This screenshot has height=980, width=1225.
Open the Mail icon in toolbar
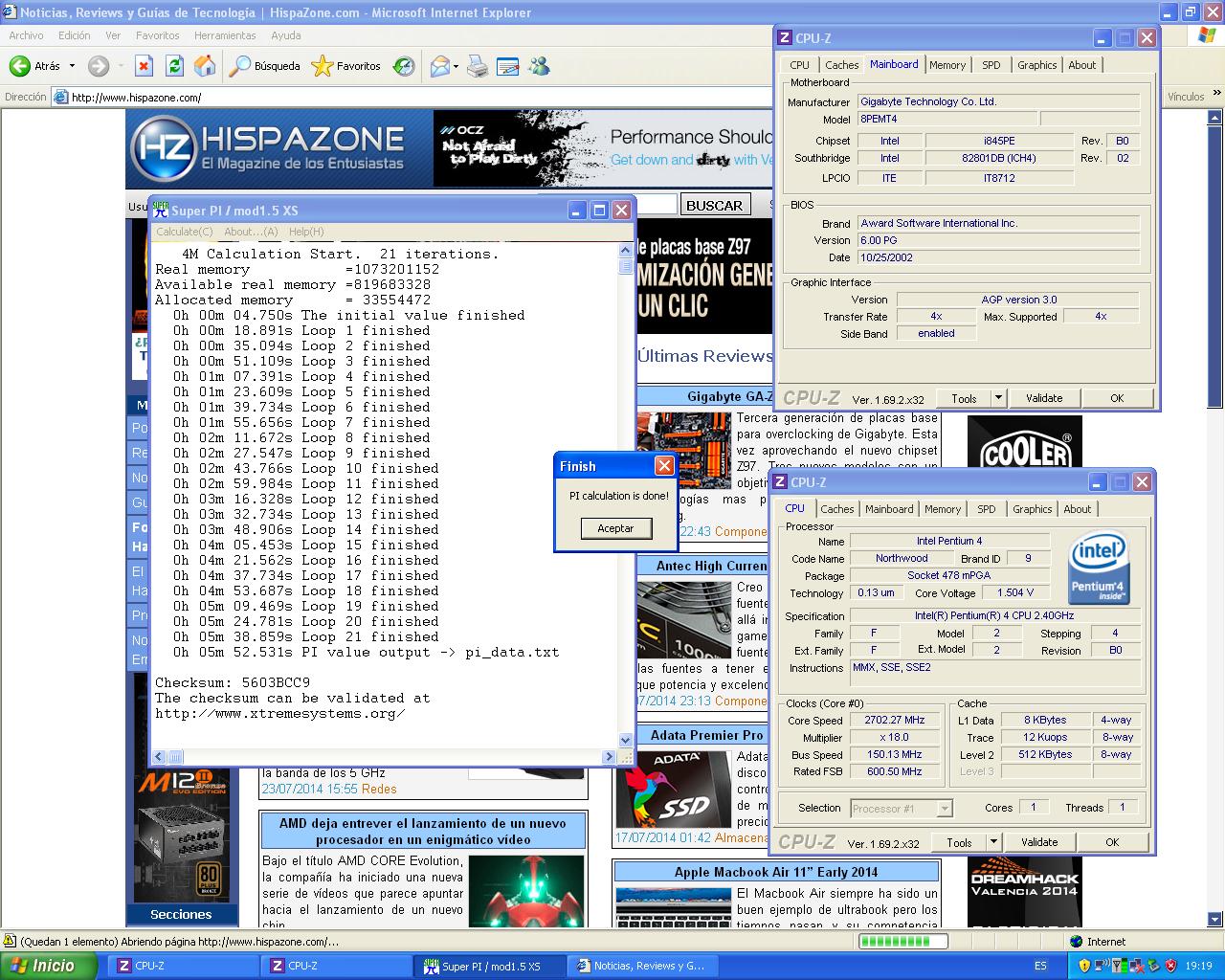[x=440, y=66]
